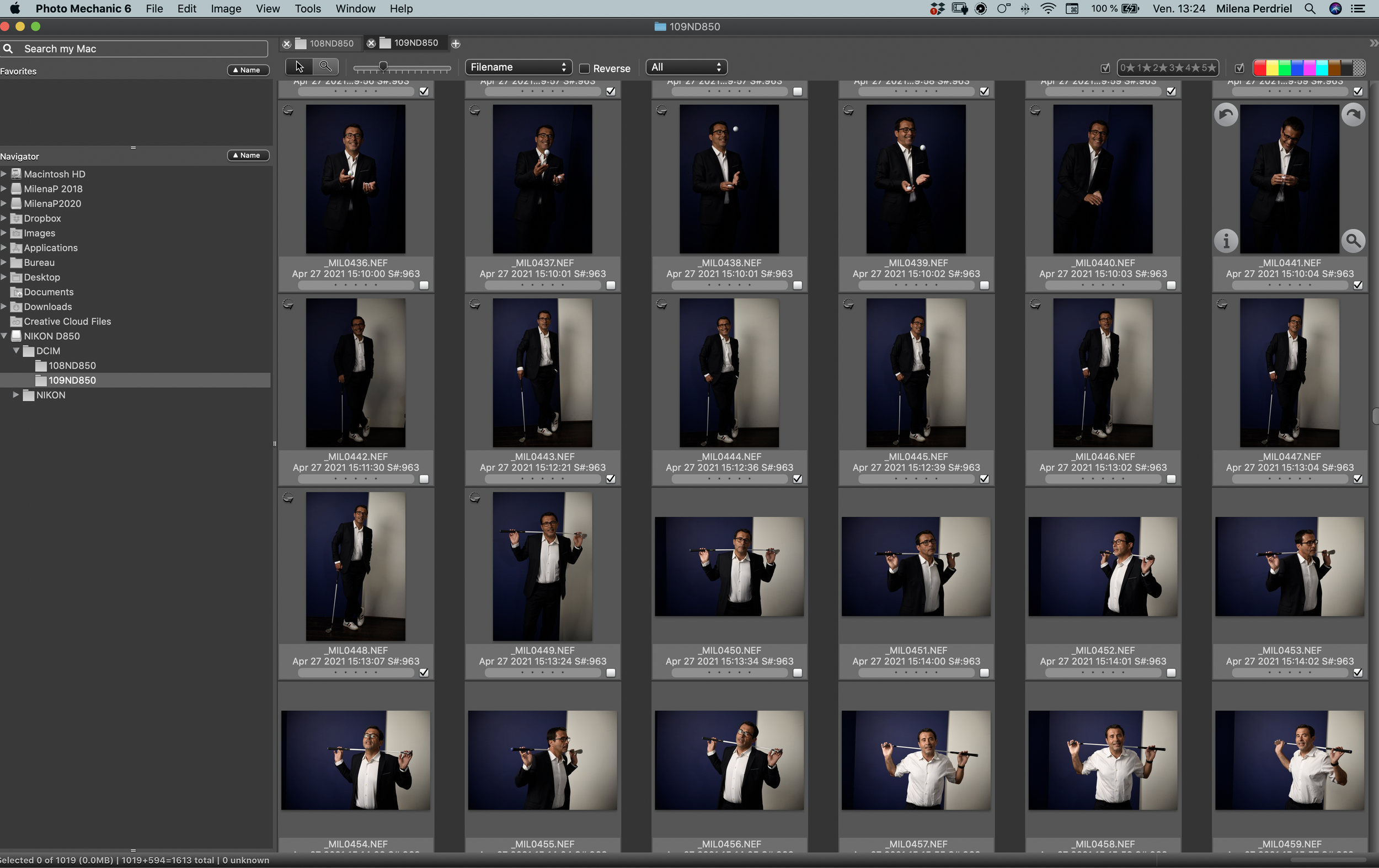Untag the _MIL0443.NEF checkbox
Viewport: 1379px width, 868px height.
[x=611, y=479]
